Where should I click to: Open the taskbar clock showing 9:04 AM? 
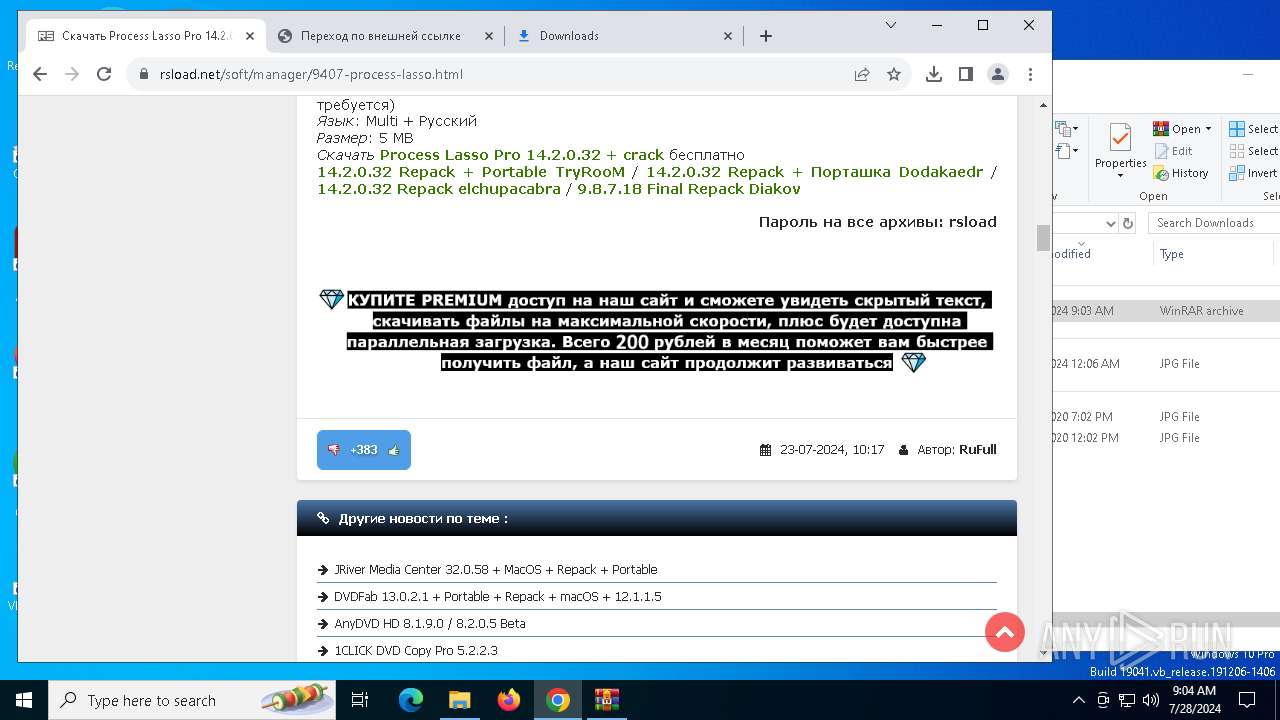(1193, 700)
